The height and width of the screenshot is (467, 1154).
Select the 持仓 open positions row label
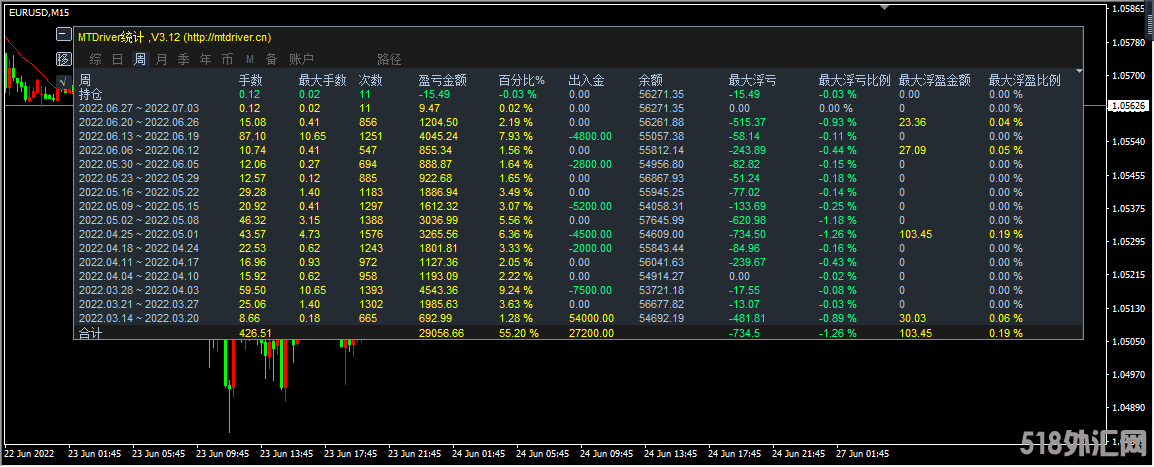click(91, 94)
